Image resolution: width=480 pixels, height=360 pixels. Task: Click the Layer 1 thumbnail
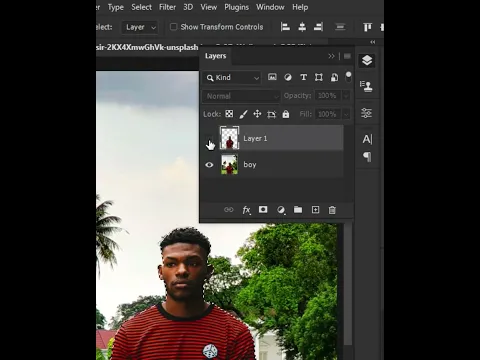229,138
